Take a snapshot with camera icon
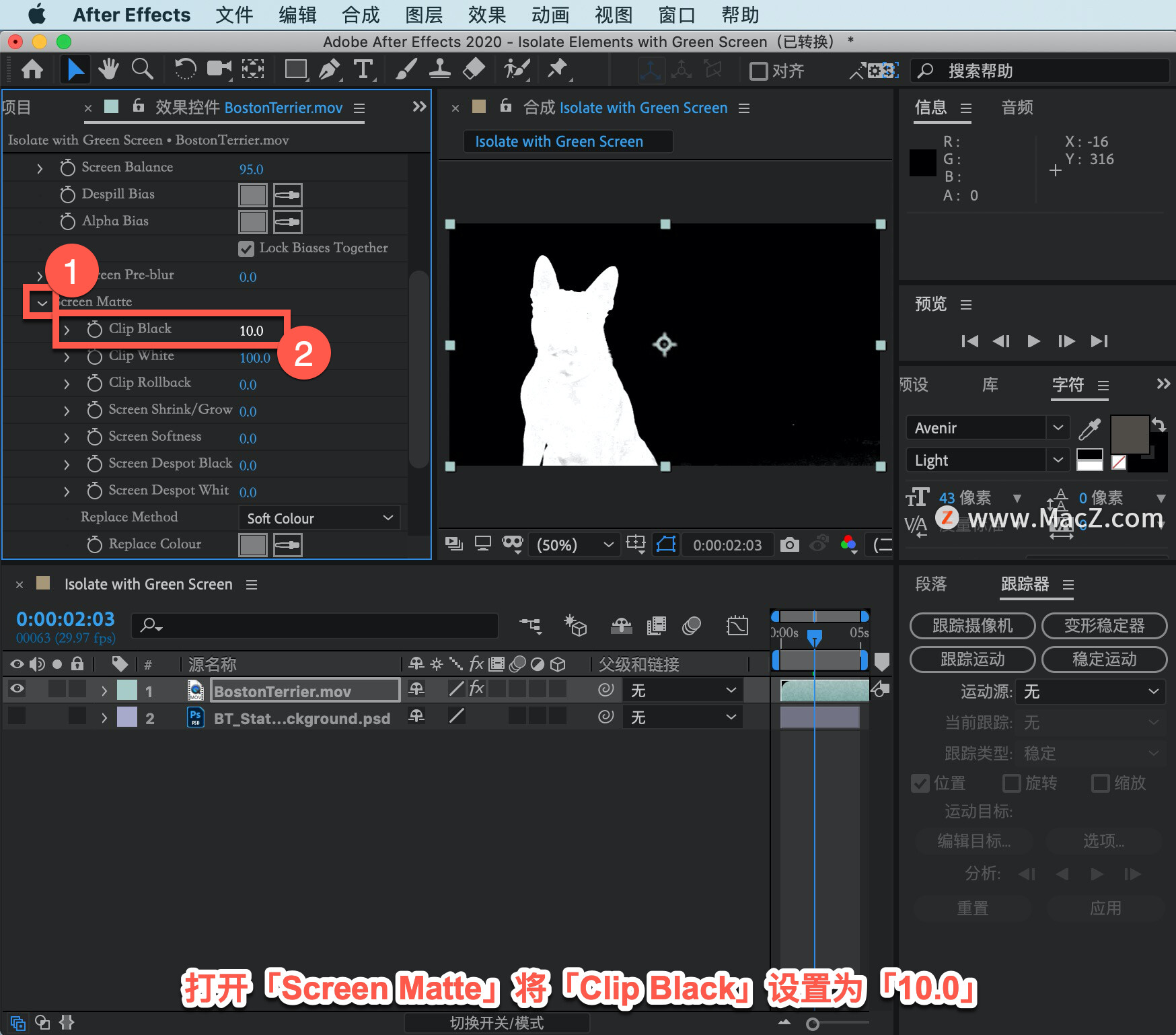The height and width of the screenshot is (1035, 1176). (x=790, y=544)
